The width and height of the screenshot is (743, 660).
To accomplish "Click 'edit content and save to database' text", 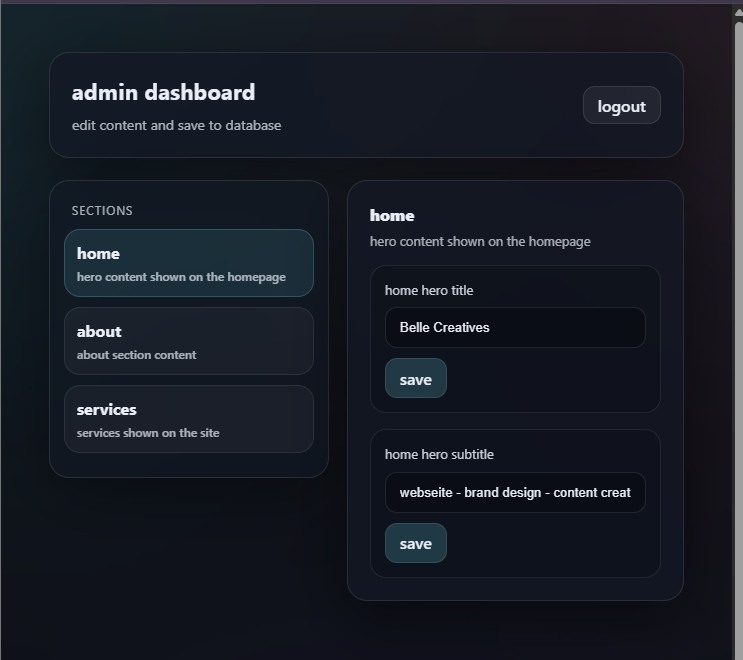I will coord(176,126).
